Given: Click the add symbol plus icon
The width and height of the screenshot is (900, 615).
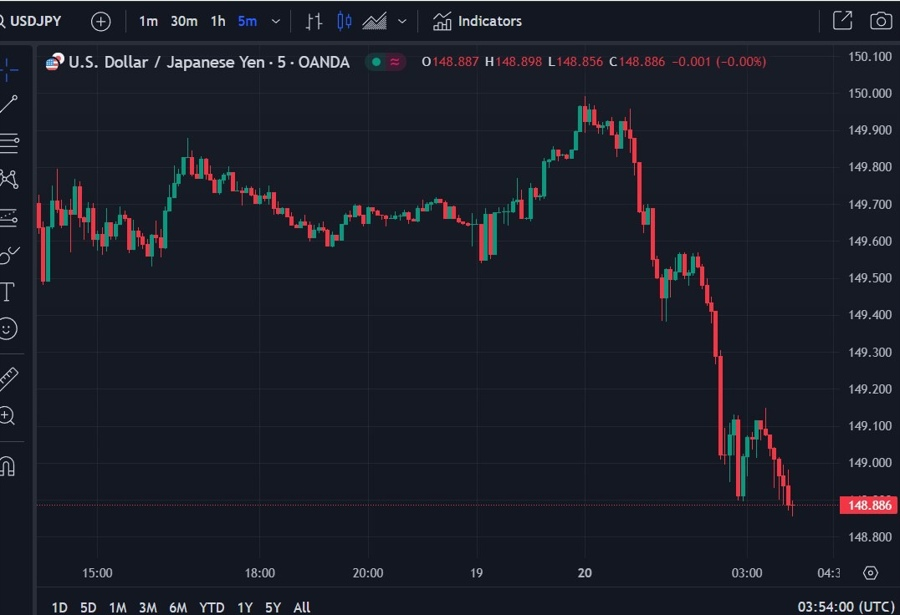Looking at the screenshot, I should click(100, 22).
